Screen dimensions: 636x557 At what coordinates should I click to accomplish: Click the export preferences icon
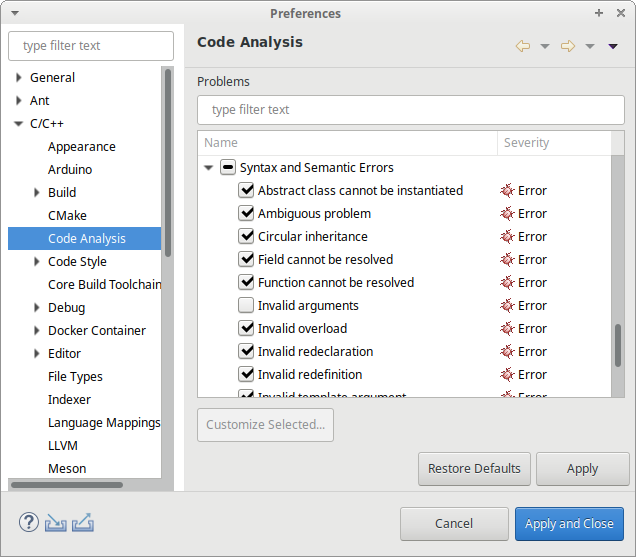[x=83, y=523]
